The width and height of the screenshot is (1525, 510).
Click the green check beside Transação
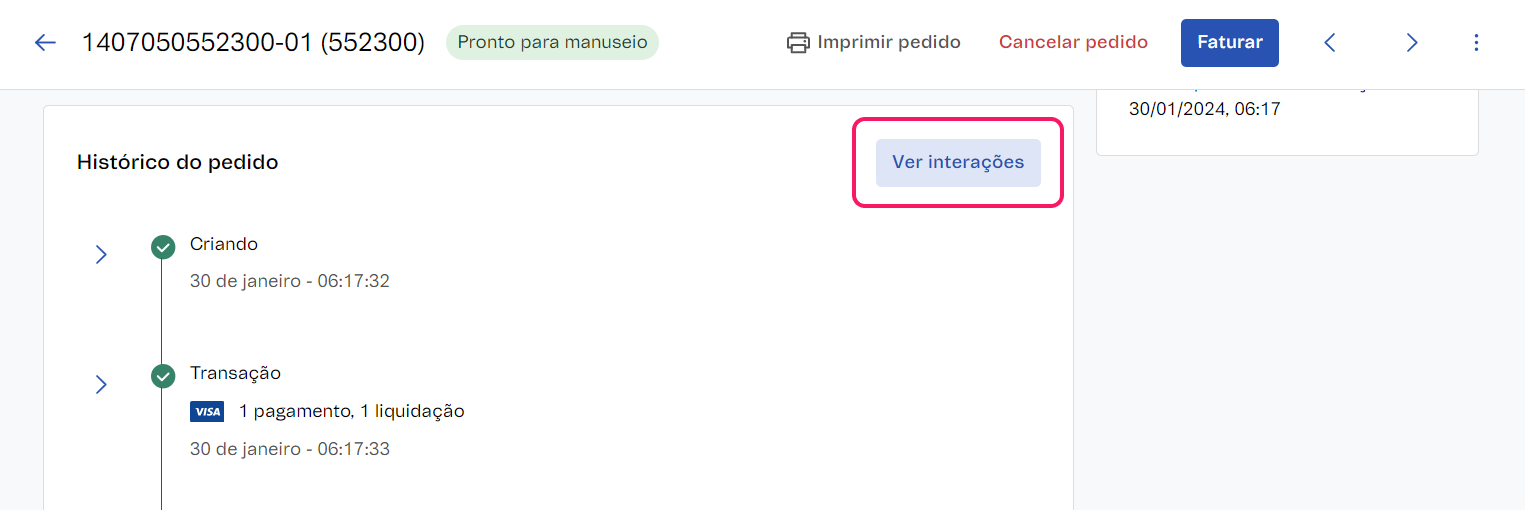(163, 376)
